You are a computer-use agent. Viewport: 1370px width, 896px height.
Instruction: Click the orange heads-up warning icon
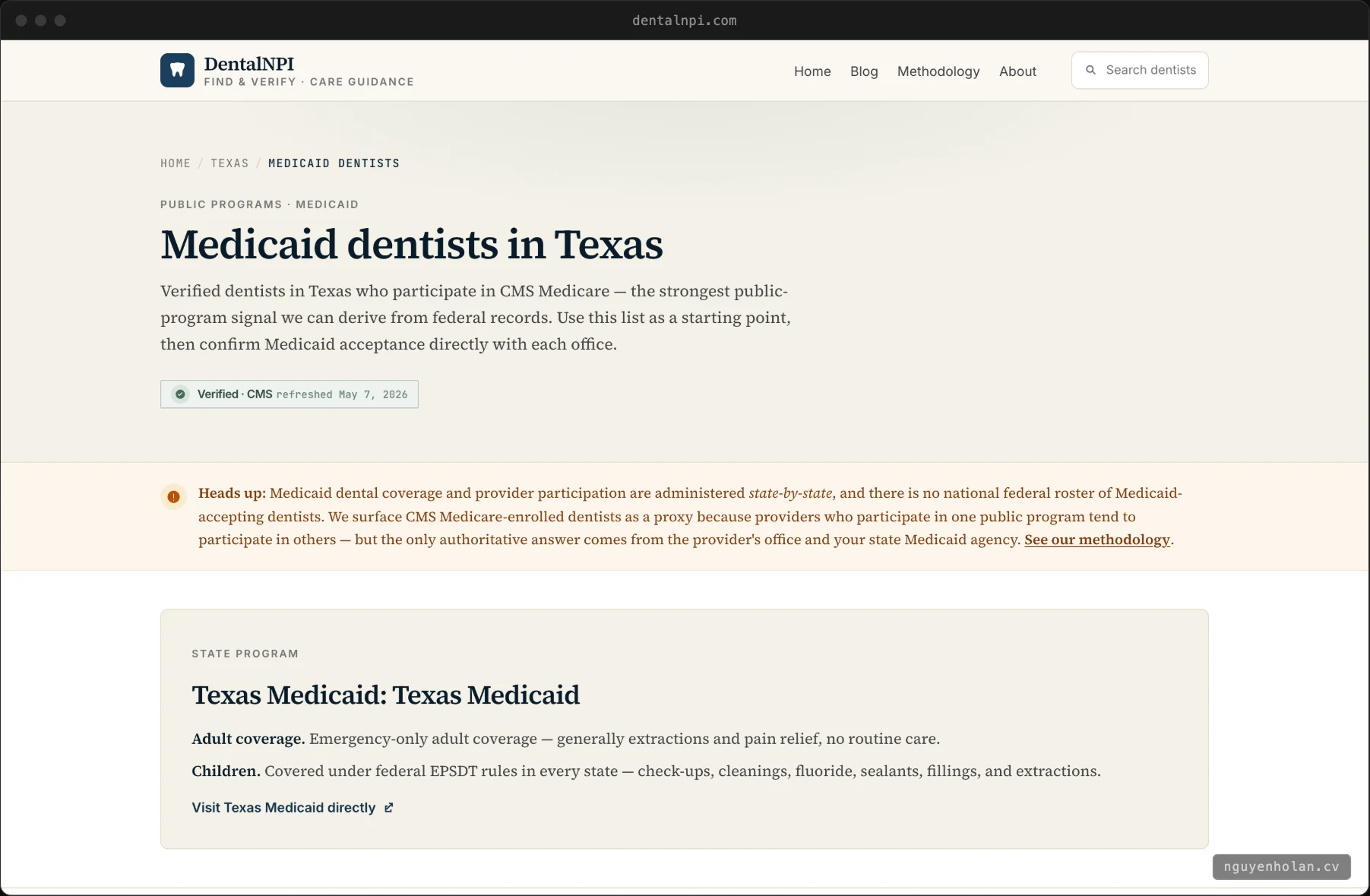(x=173, y=496)
